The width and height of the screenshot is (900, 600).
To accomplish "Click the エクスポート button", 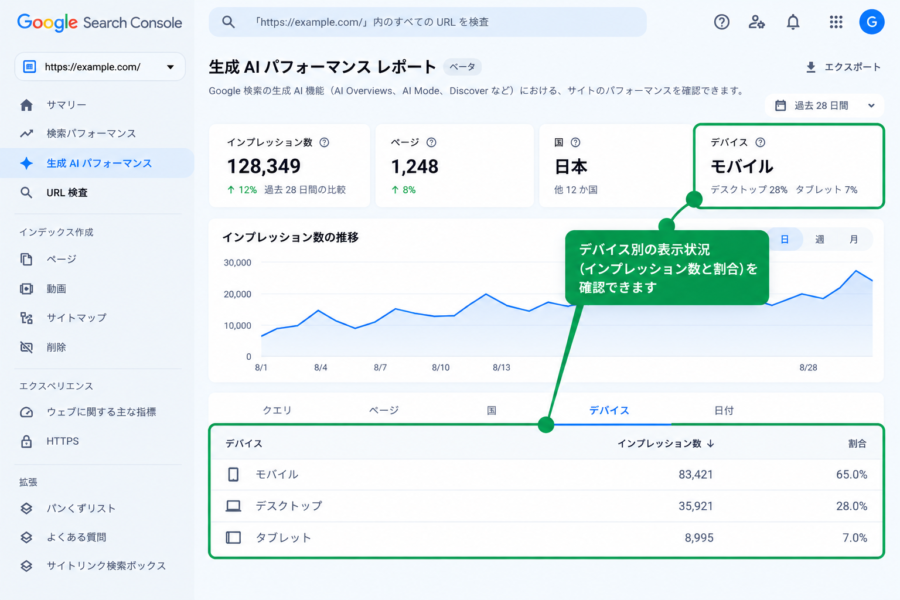I will click(x=843, y=67).
